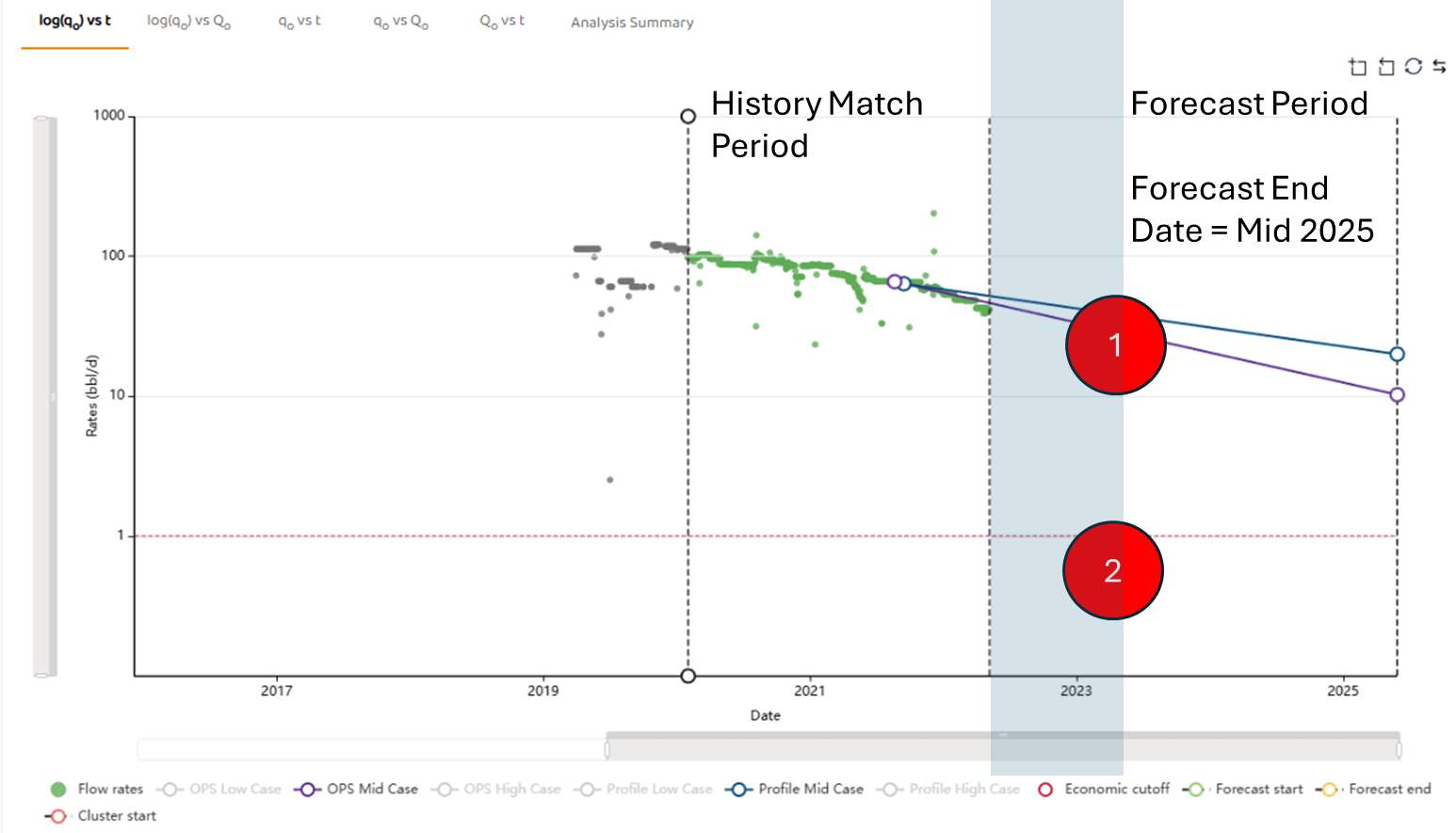Select the OPS Mid Case end-point handle
The width and height of the screenshot is (1456, 833).
[x=1397, y=395]
